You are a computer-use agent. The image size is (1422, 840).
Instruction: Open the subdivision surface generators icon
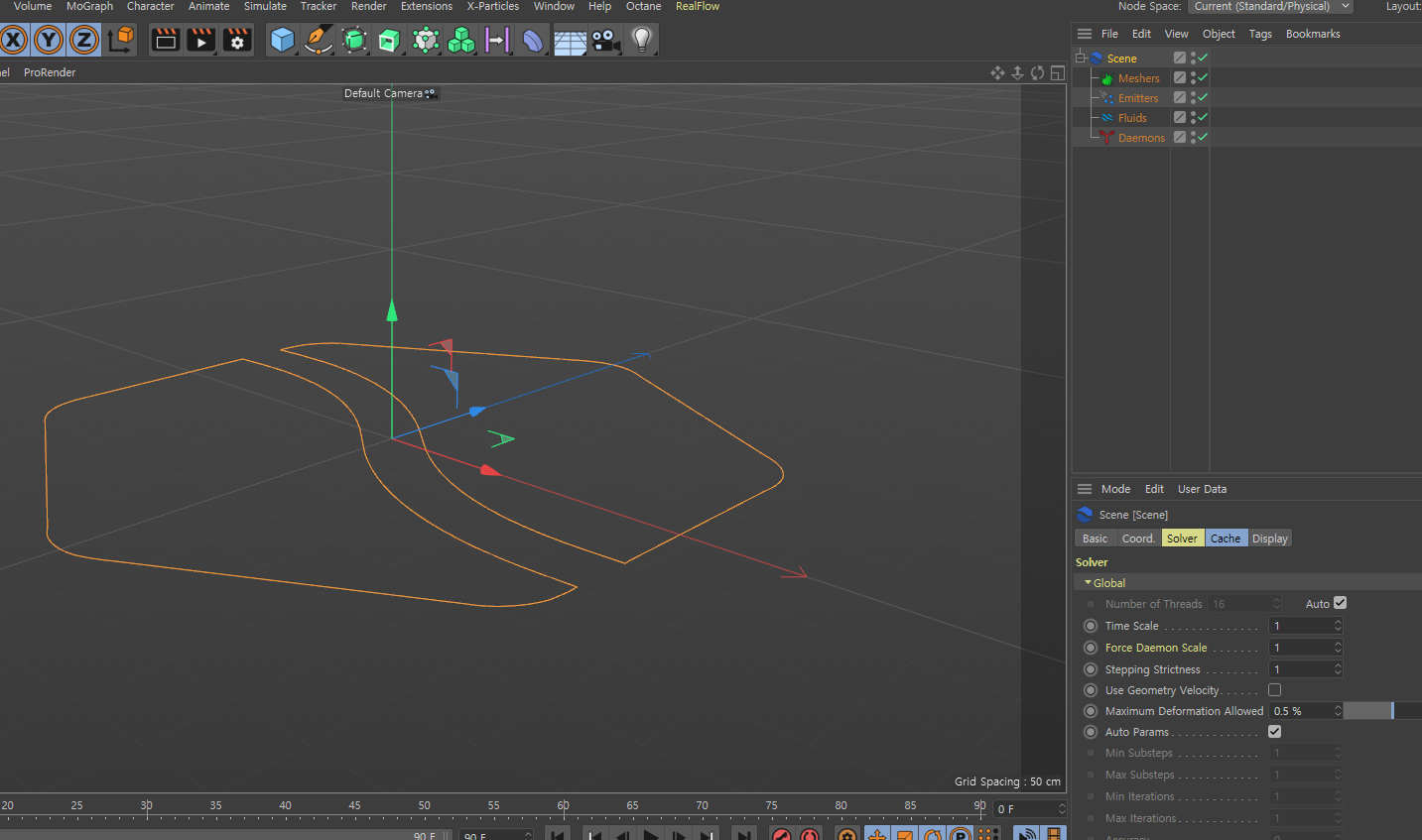[354, 40]
